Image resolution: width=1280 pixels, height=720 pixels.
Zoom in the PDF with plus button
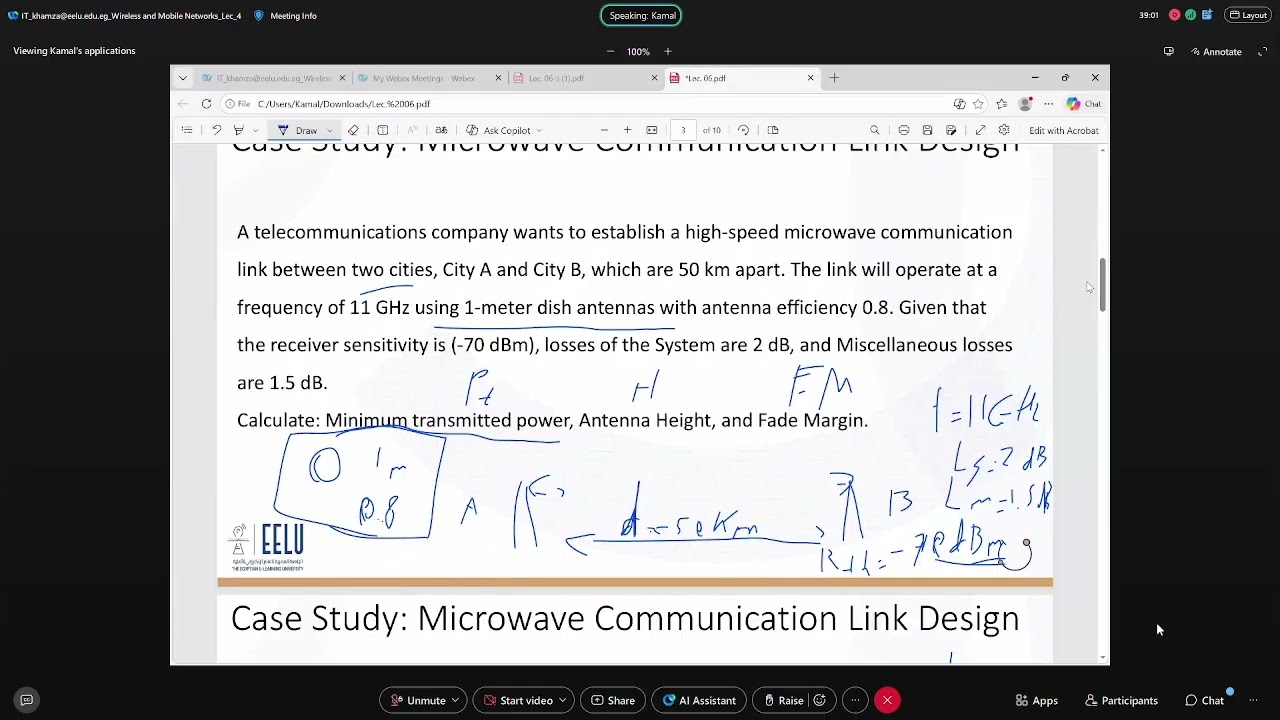(x=627, y=130)
